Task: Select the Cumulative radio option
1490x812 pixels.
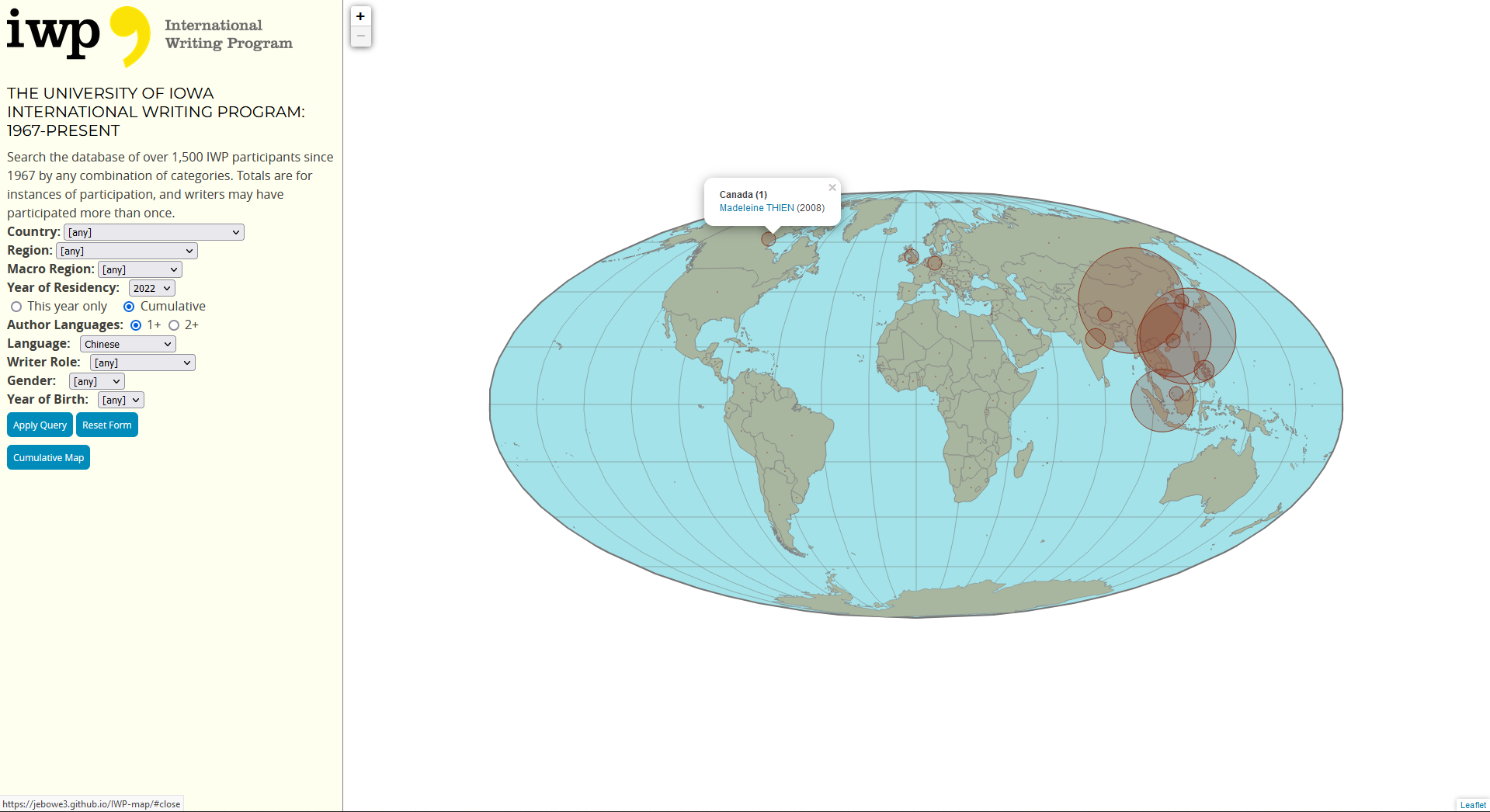Action: point(129,307)
